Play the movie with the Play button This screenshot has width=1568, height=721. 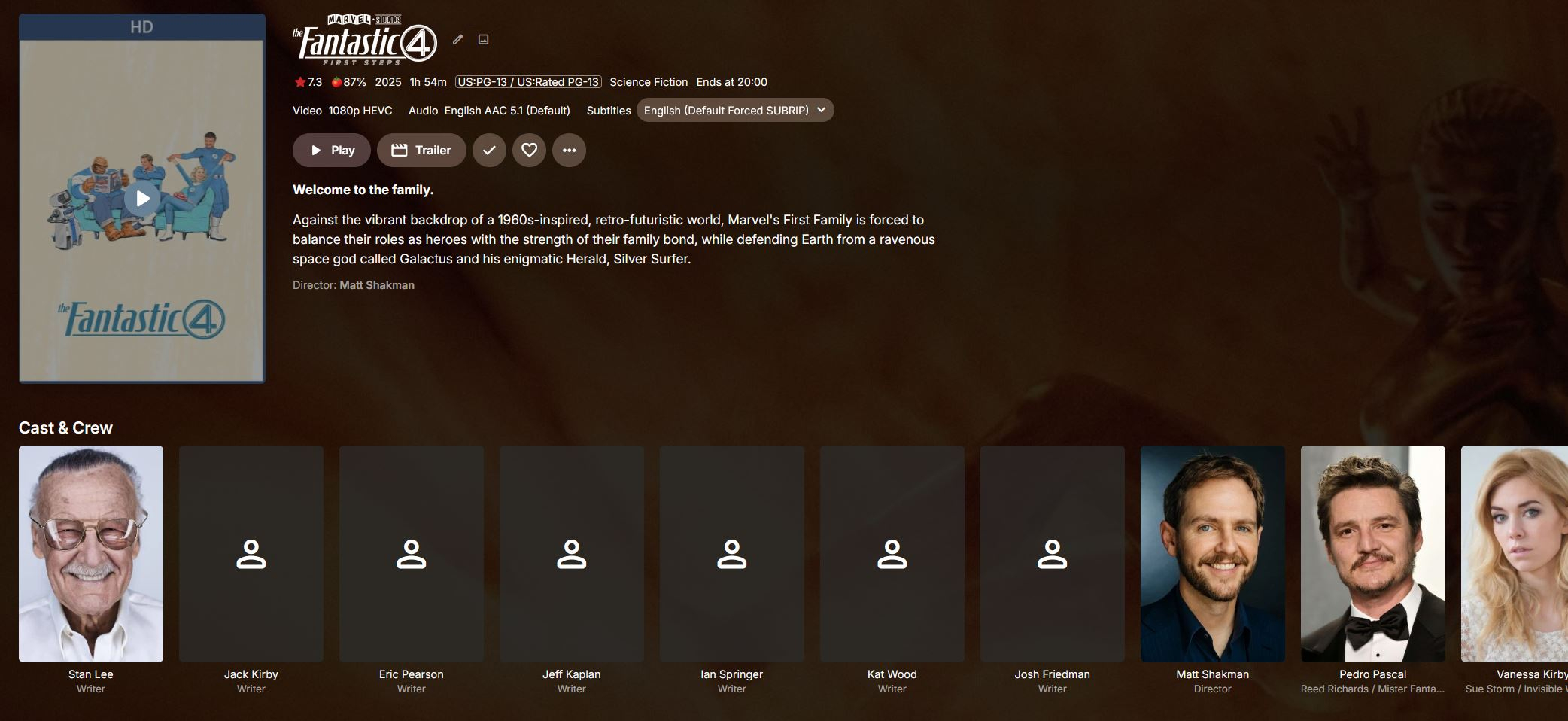[332, 150]
